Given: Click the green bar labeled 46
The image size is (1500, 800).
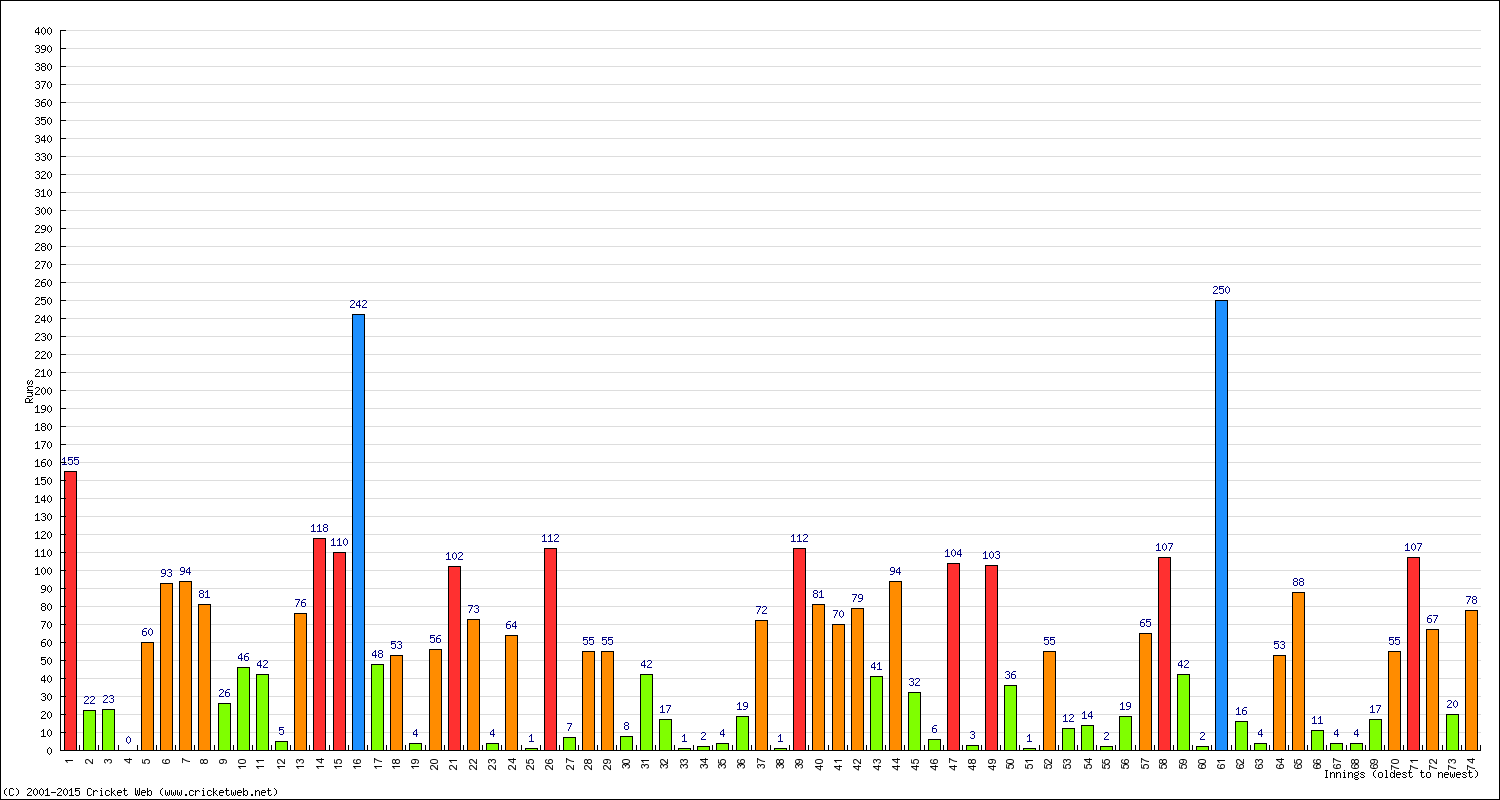Looking at the screenshot, I should tap(243, 708).
